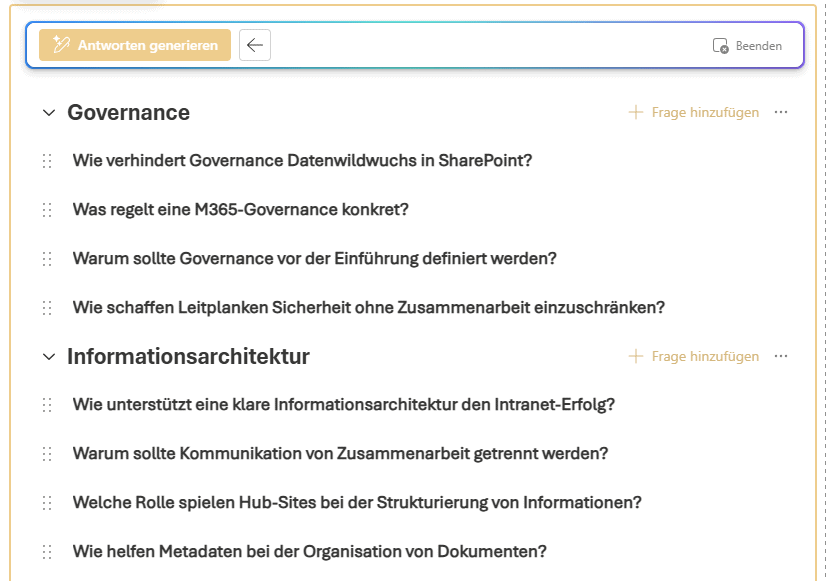The height and width of the screenshot is (581, 836).
Task: Click "Warum sollte Kommunikation von Zusammenarbeit getrennt werden?"
Action: click(340, 454)
